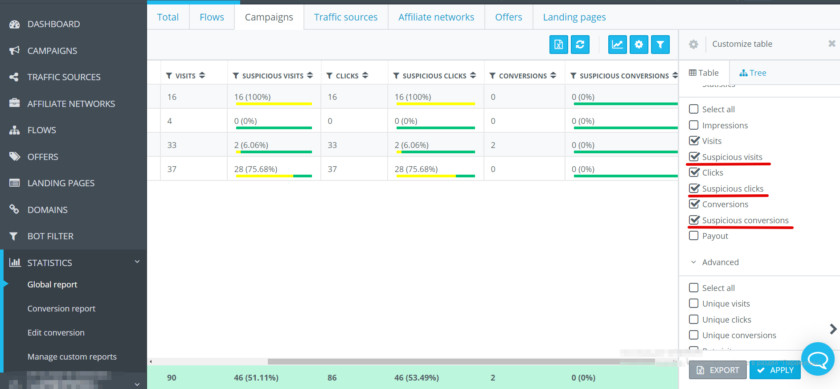This screenshot has width=840, height=389.
Task: Refresh the report with the reload icon
Action: click(x=580, y=45)
